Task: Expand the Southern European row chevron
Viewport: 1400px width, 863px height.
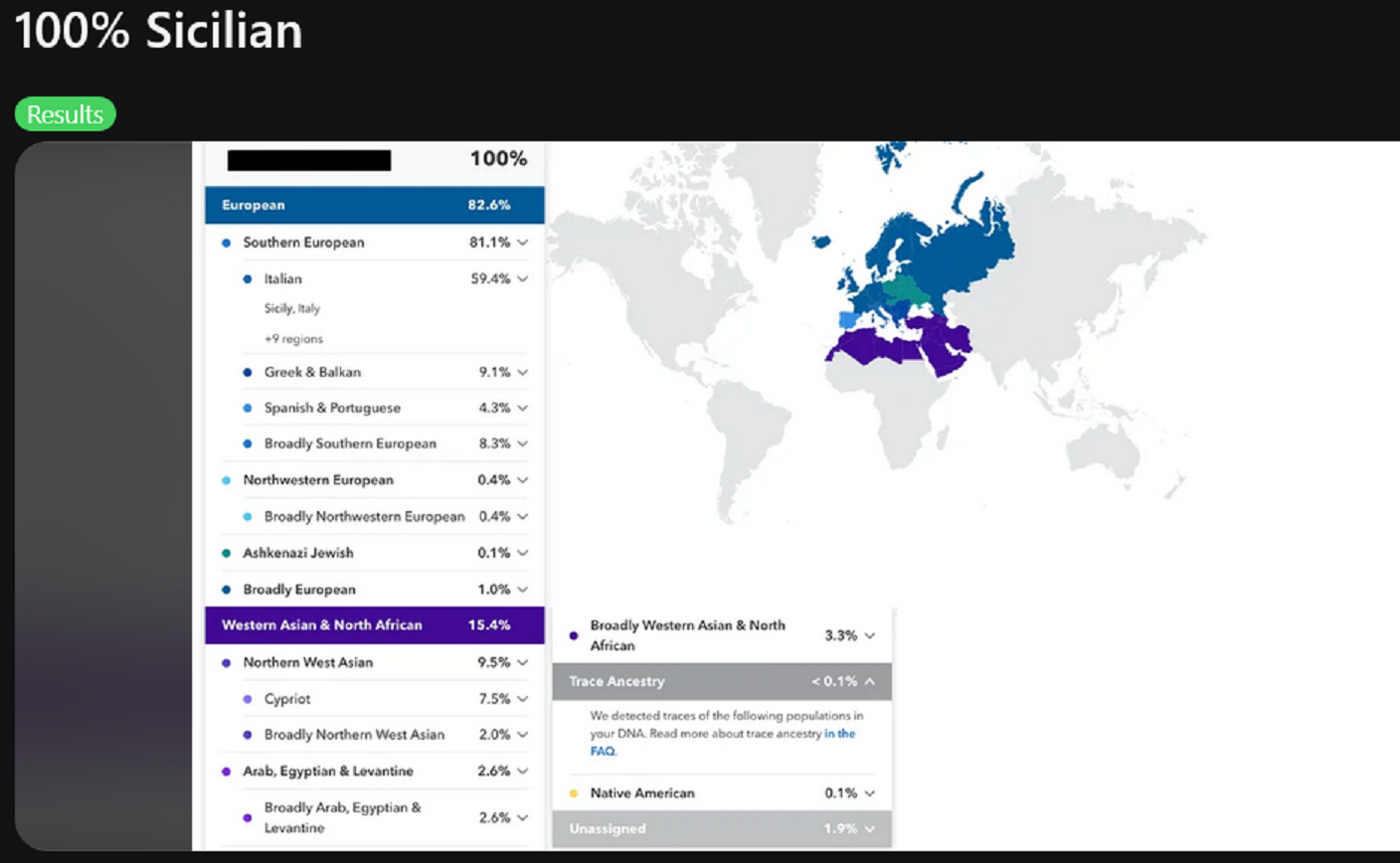Action: coord(523,243)
